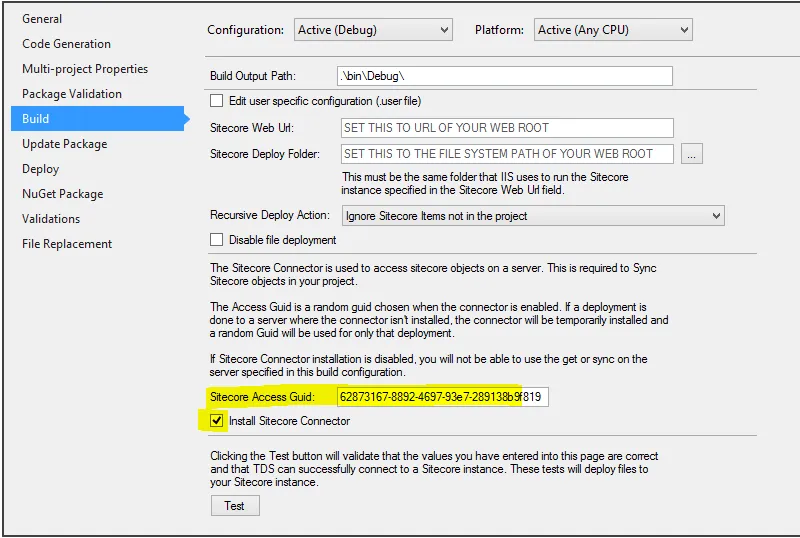The height and width of the screenshot is (538, 800).
Task: Focus the Sitecore Web Url field
Action: (x=507, y=128)
